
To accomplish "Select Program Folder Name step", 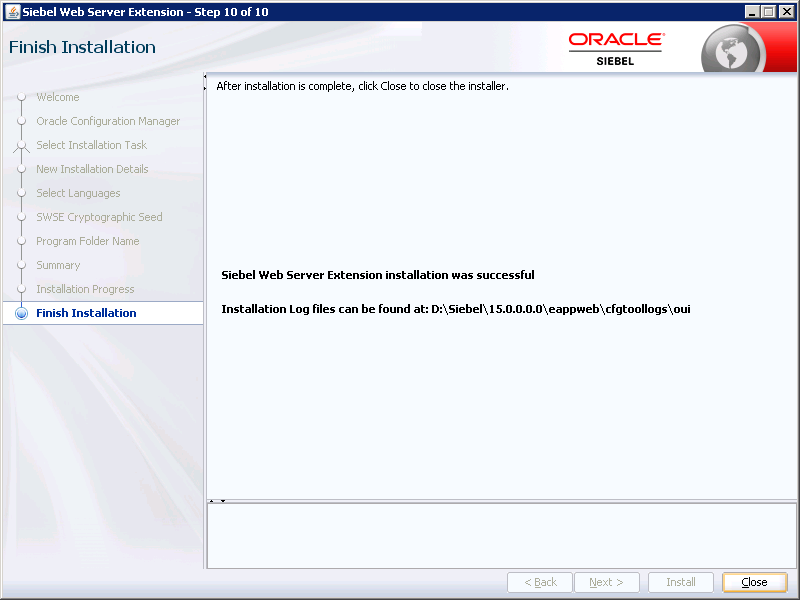I will tap(87, 241).
